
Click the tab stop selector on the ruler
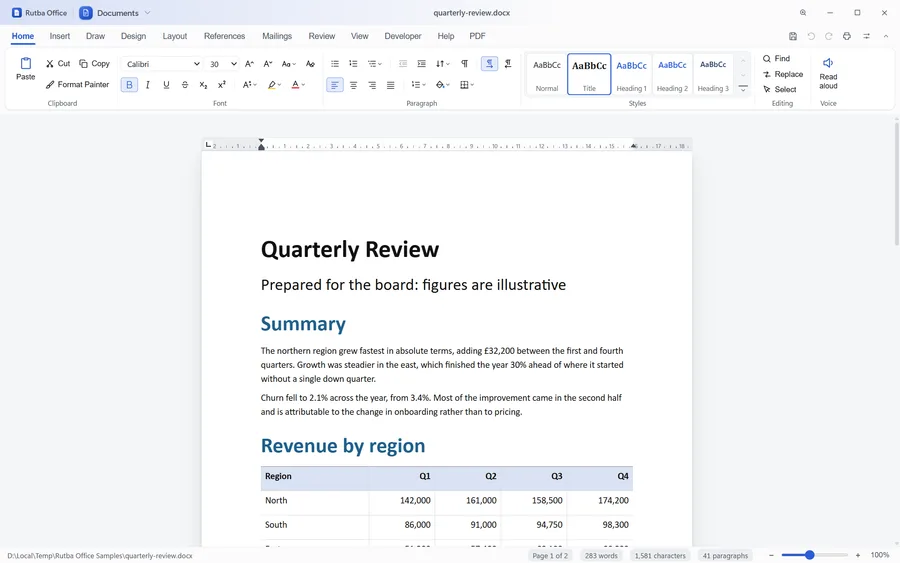pyautogui.click(x=208, y=145)
